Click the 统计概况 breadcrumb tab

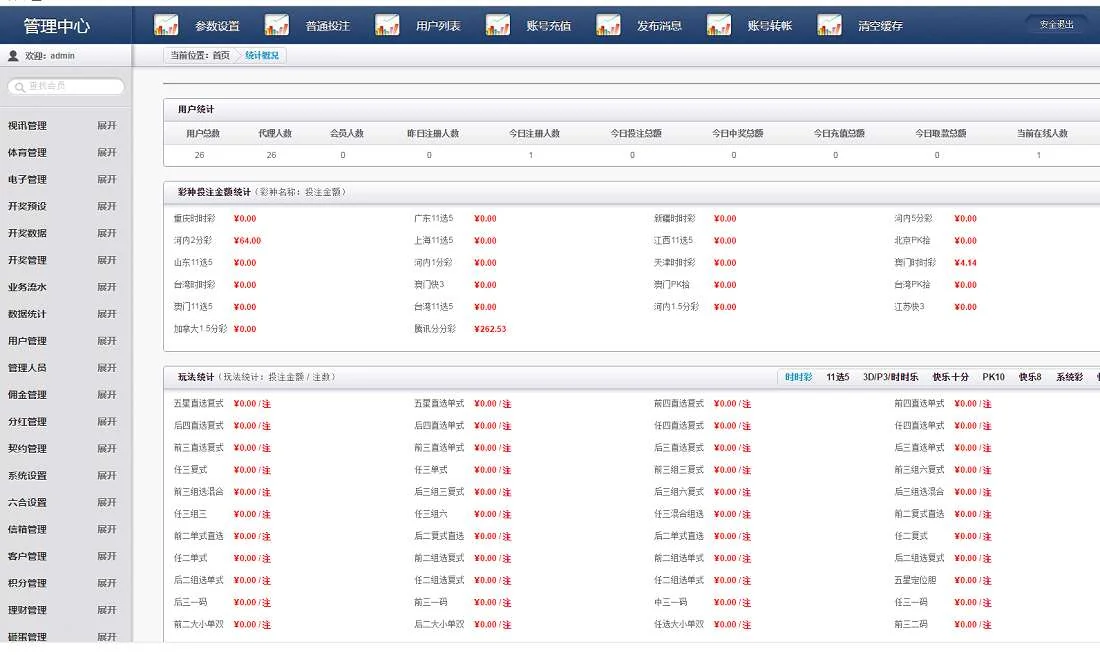coord(262,56)
